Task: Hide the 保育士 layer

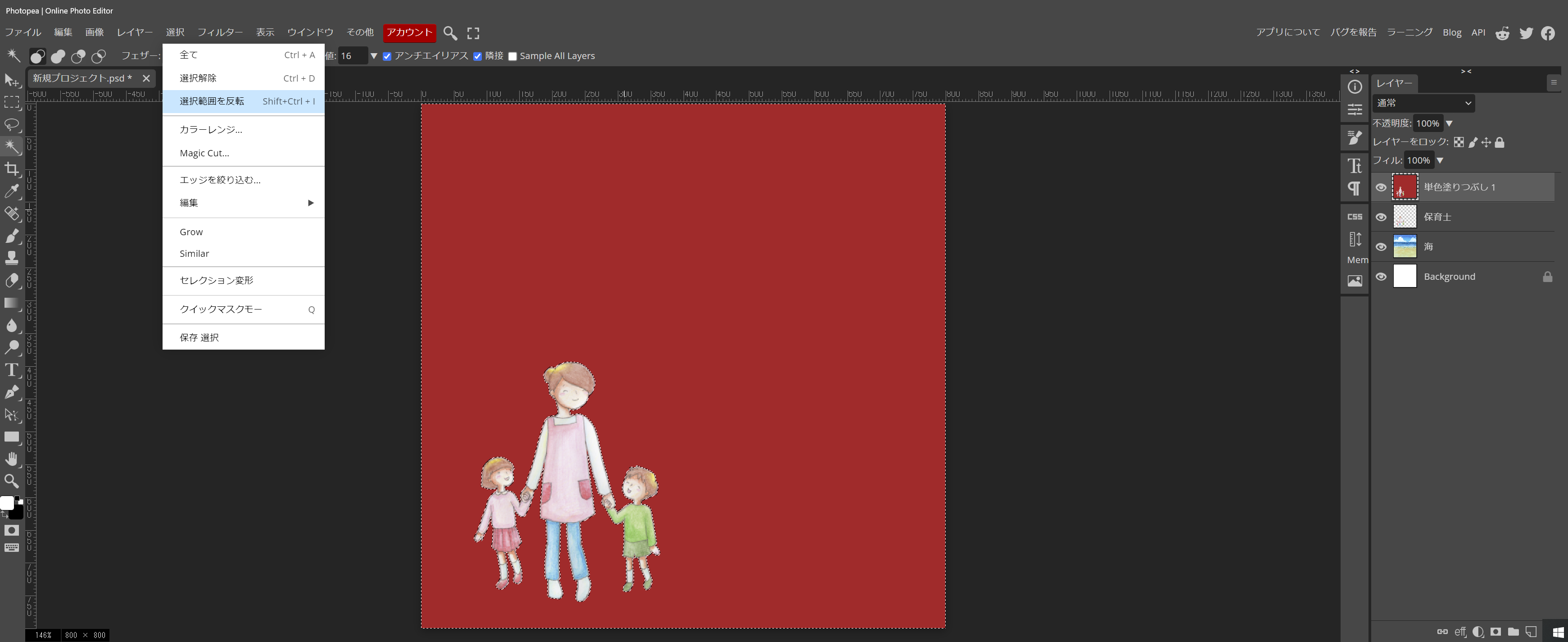Action: point(1381,217)
